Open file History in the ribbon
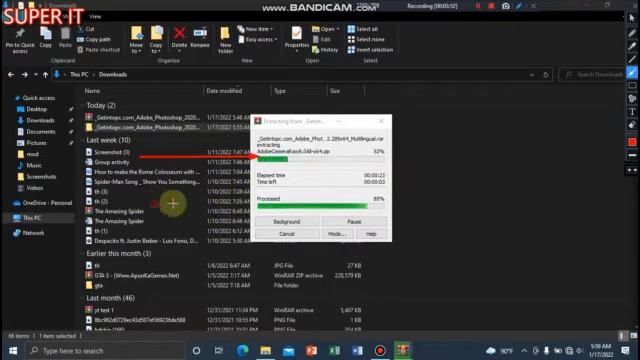This screenshot has height=360, width=640. pos(325,50)
